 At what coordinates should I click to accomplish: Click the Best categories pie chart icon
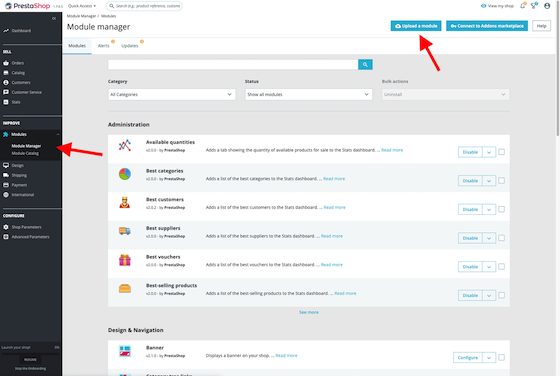(x=125, y=174)
